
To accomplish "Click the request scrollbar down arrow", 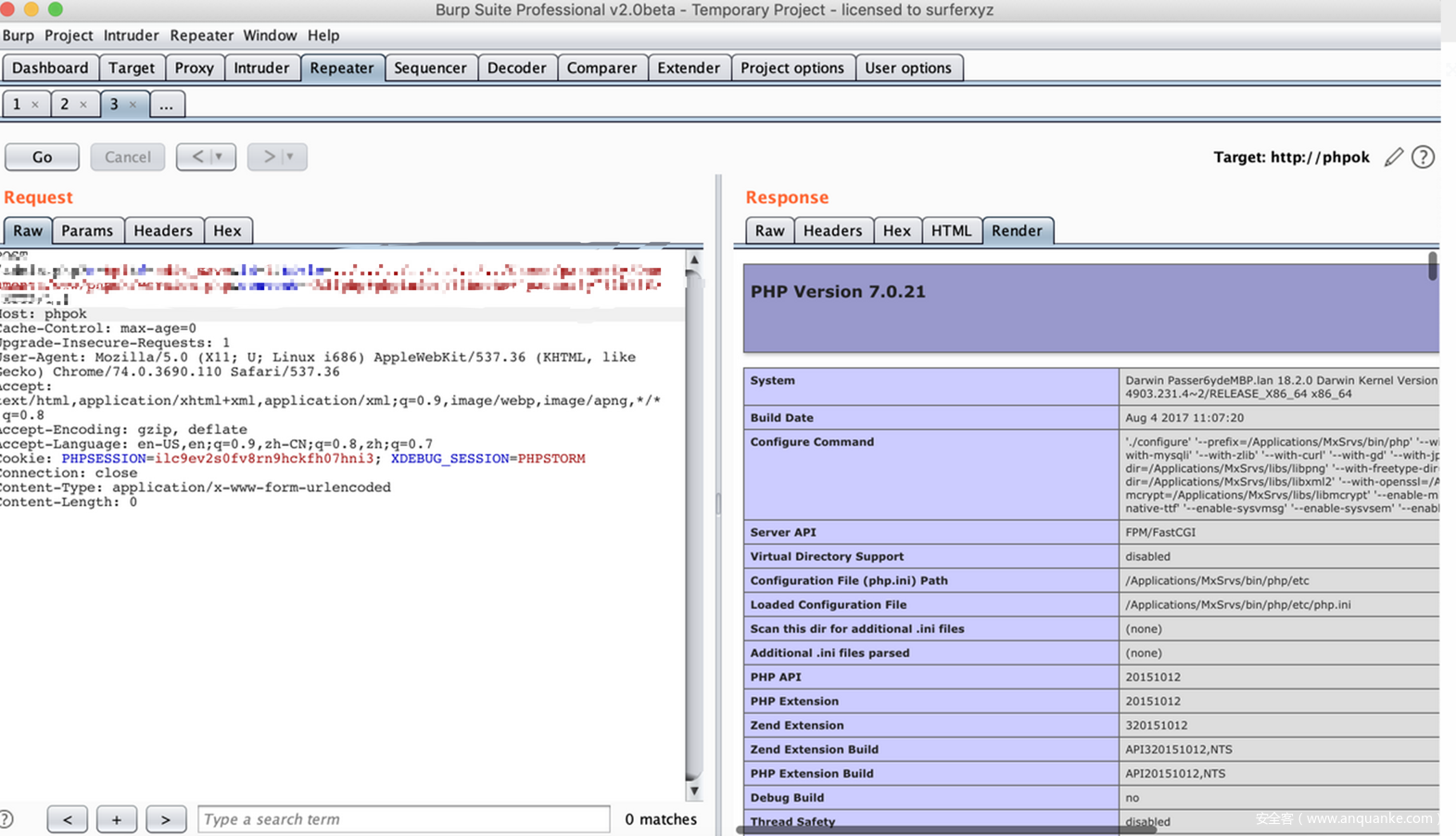I will [x=693, y=791].
